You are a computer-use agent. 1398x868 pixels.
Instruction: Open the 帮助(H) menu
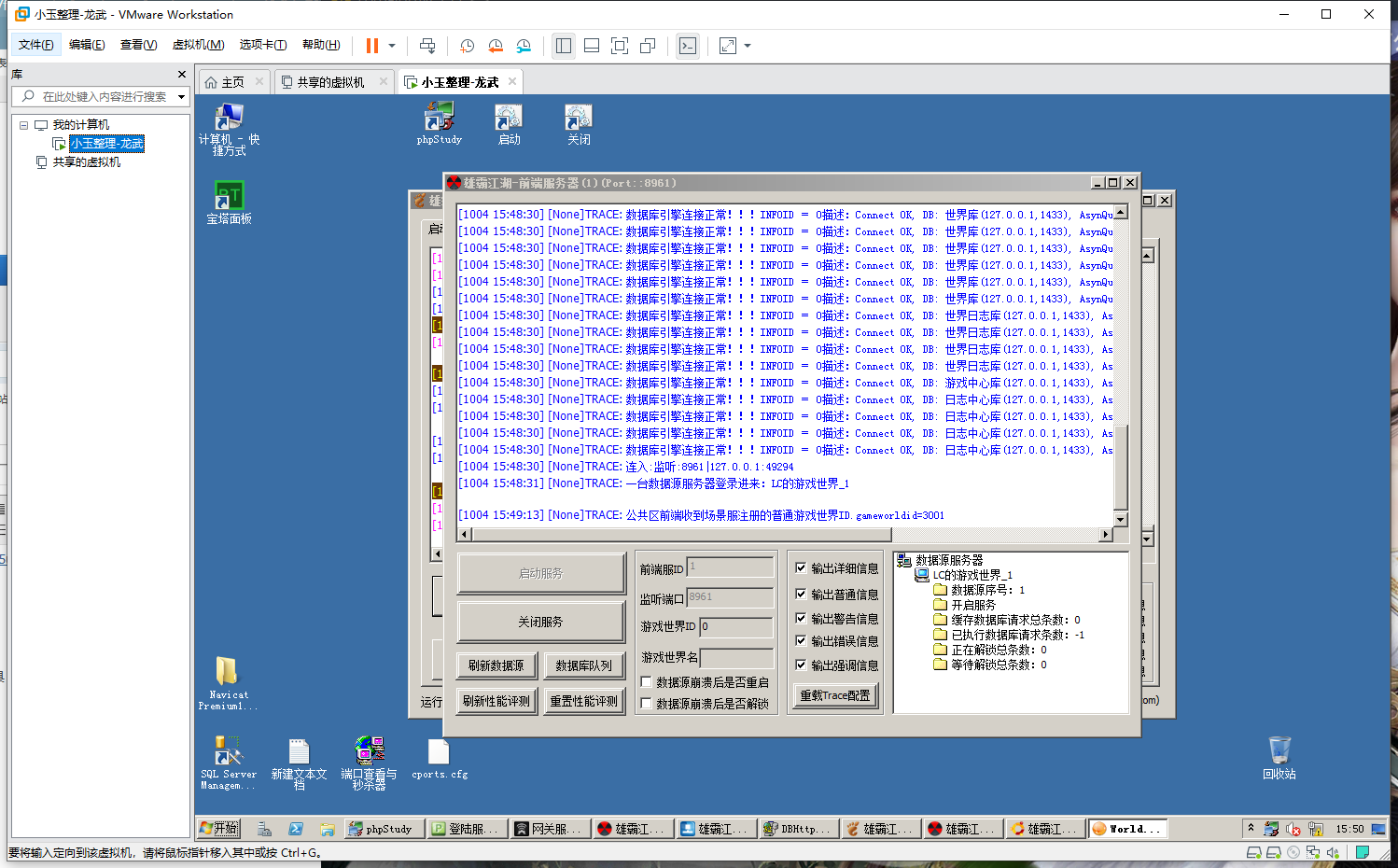click(321, 45)
